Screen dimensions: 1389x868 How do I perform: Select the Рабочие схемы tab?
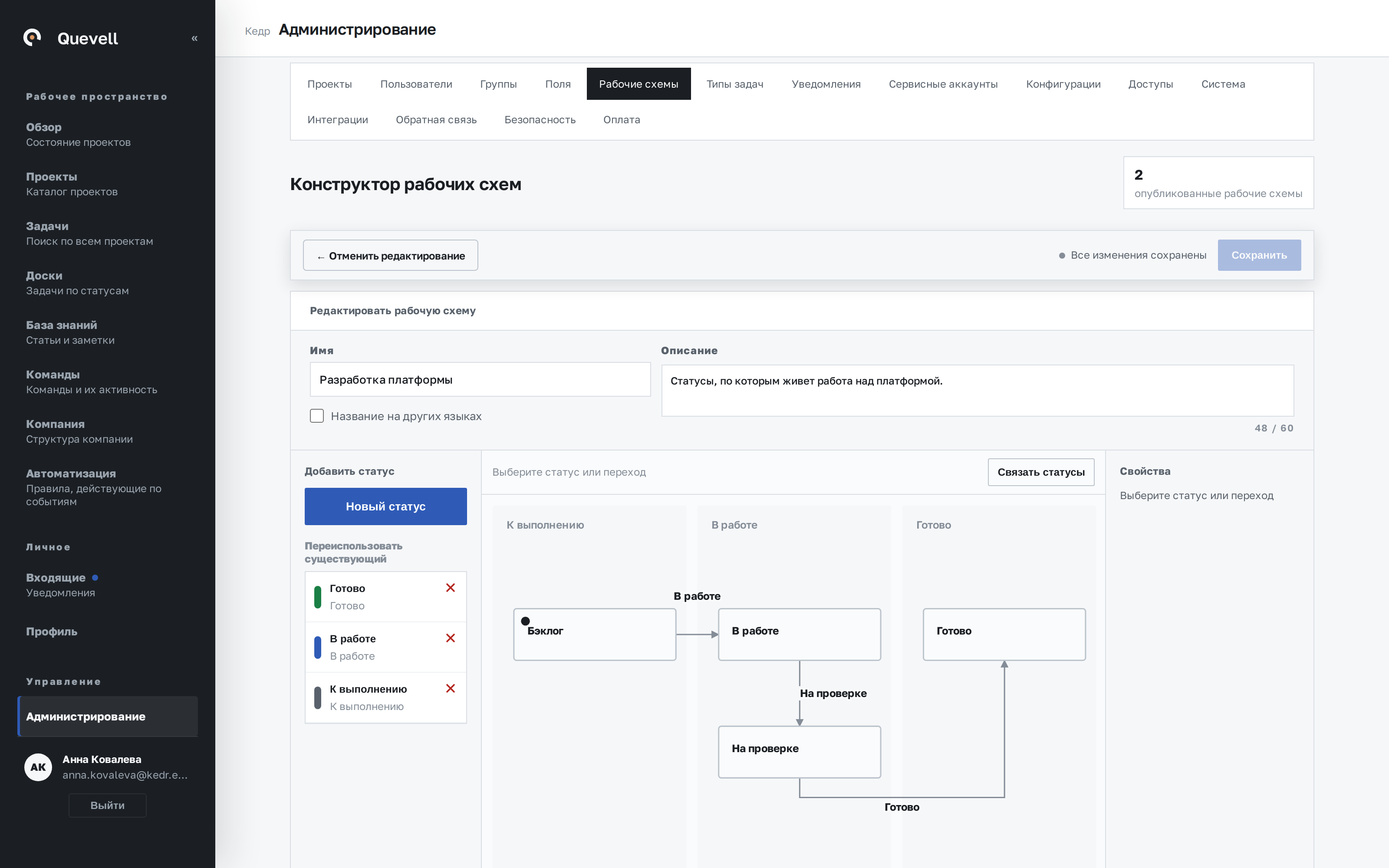coord(639,84)
